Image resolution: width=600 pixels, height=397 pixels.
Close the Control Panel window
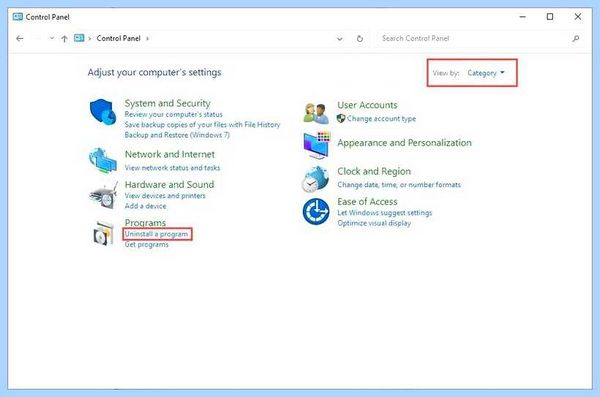578,17
